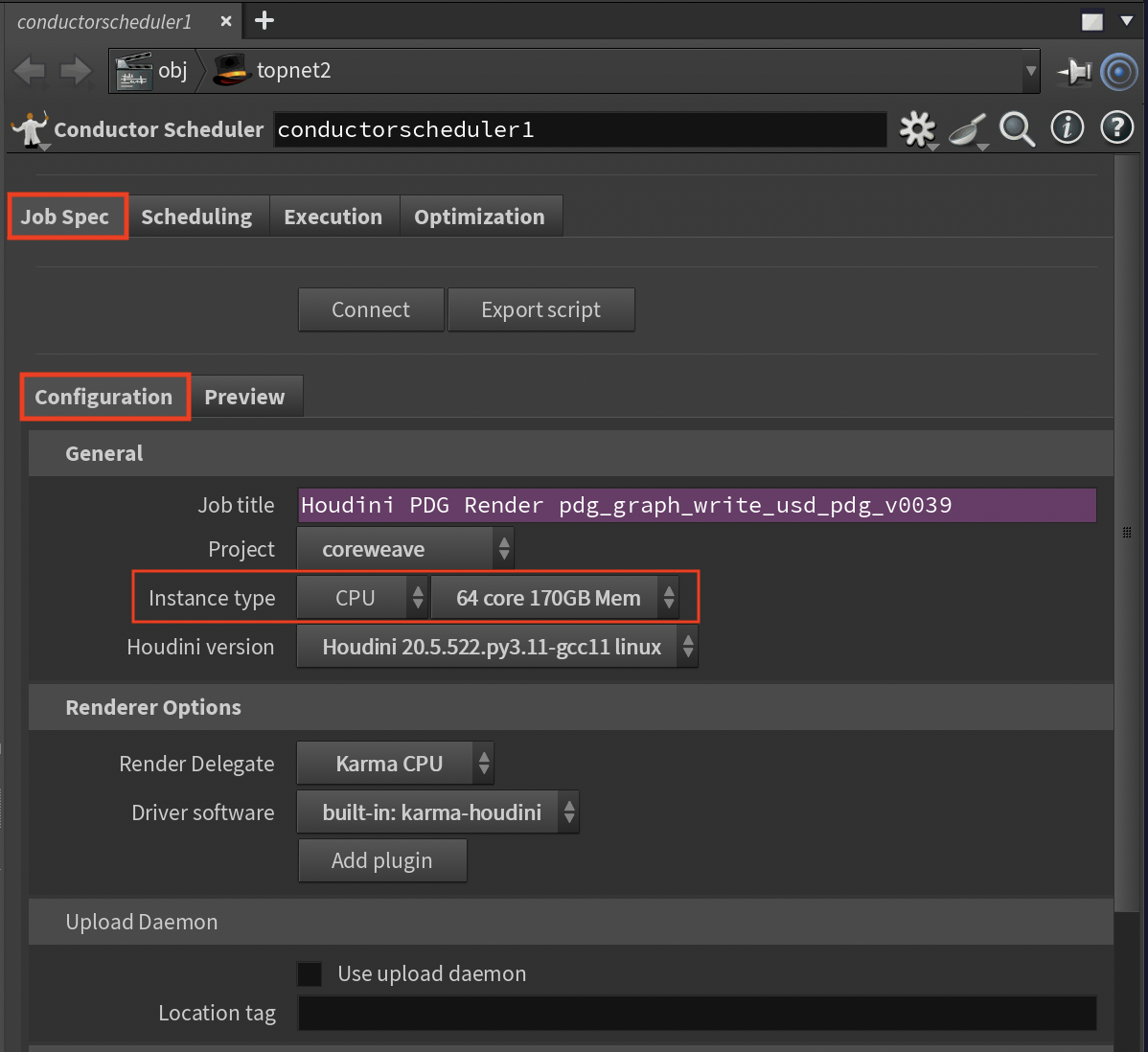Click the Conductor Scheduler node icon

pos(30,129)
